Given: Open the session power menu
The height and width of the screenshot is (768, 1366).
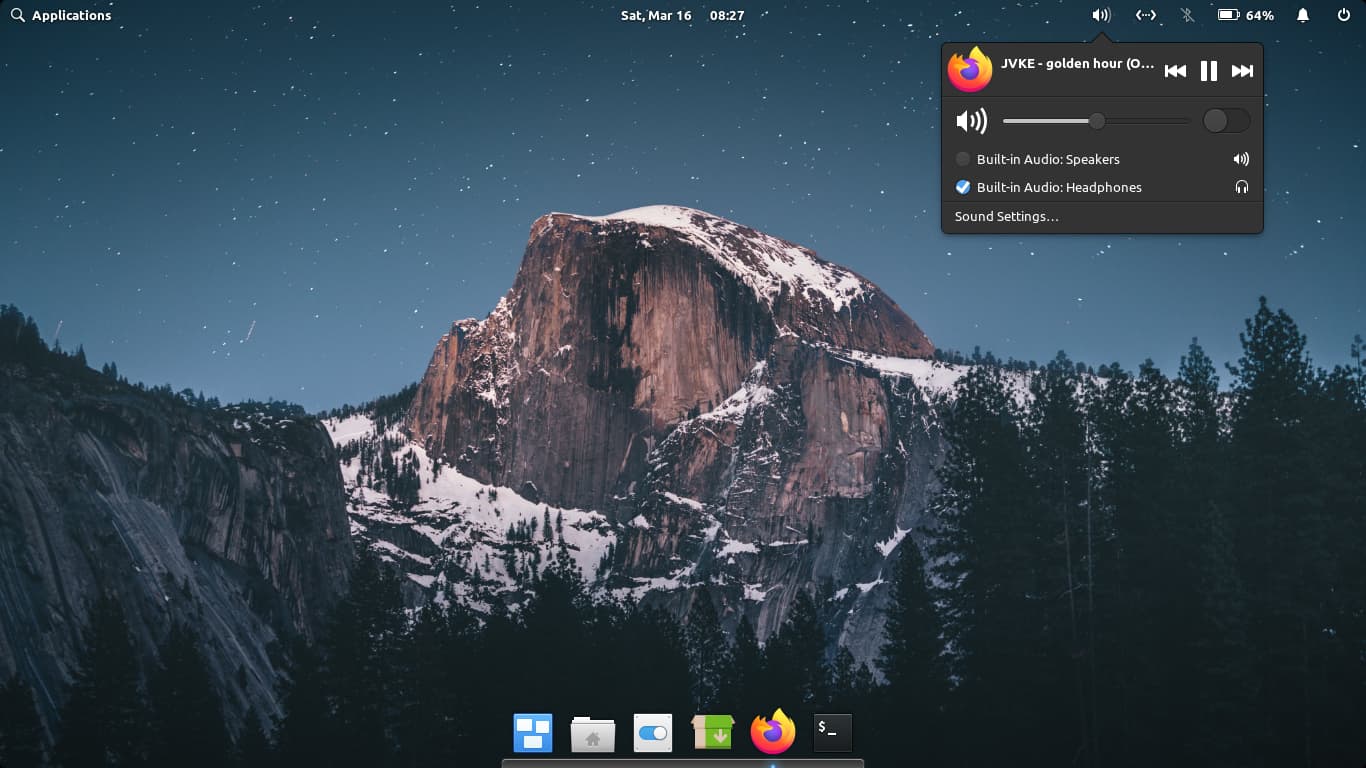Looking at the screenshot, I should click(1343, 15).
